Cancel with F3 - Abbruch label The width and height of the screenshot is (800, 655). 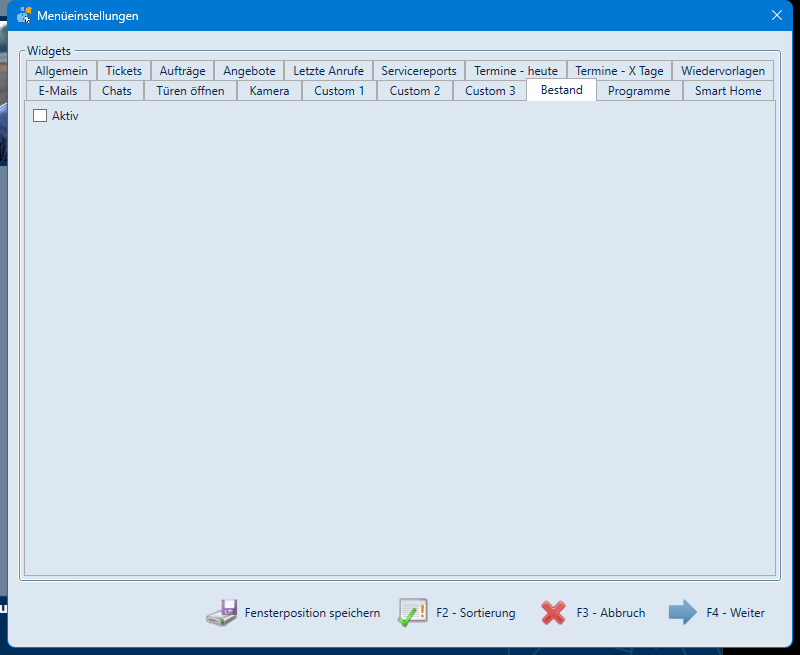coord(611,613)
